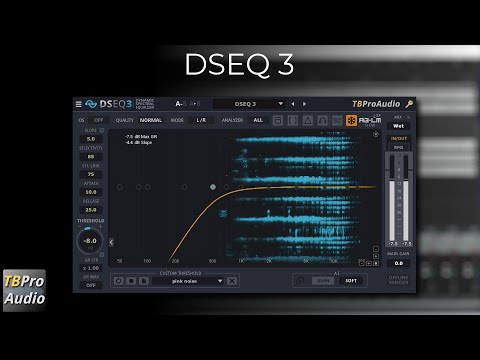Click the custom threshold record icon
This screenshot has width=480, height=360.
(x=131, y=281)
